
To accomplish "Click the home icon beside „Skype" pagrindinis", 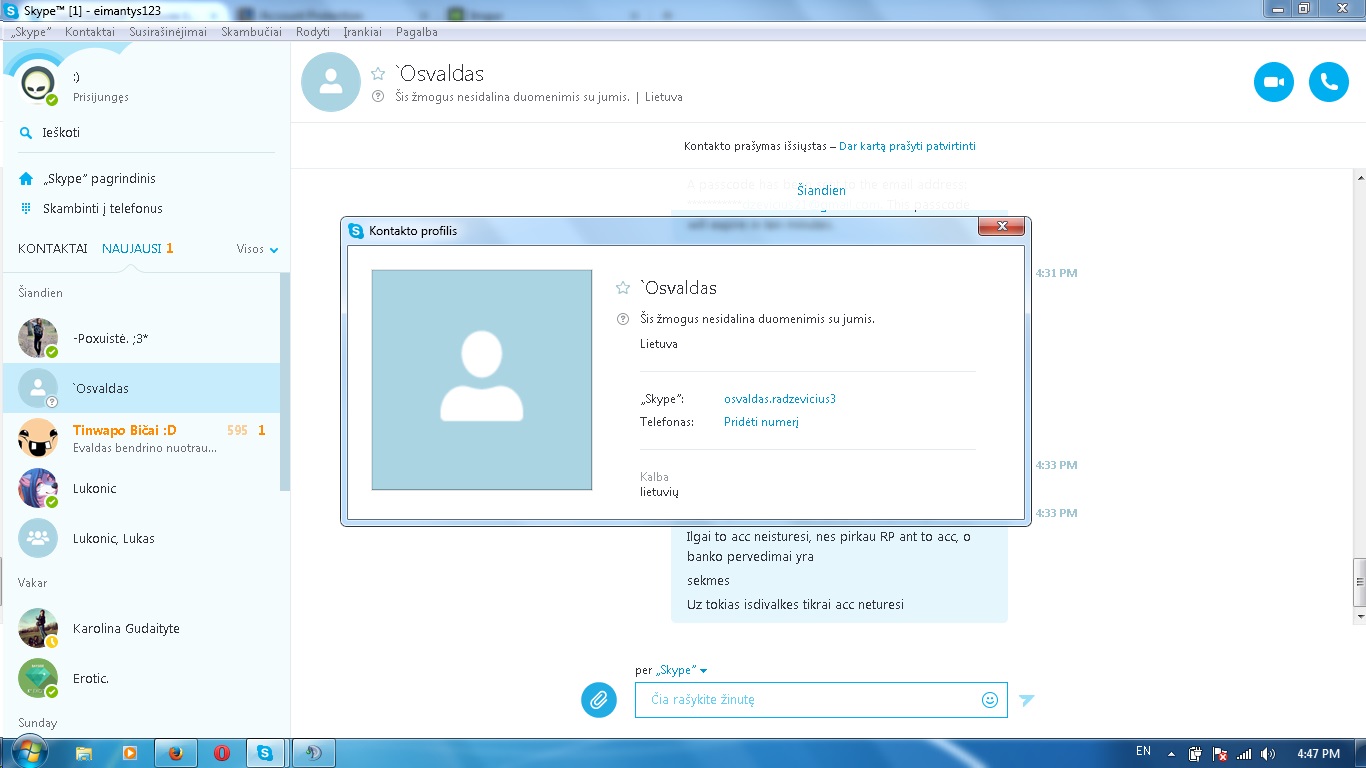I will tap(26, 178).
